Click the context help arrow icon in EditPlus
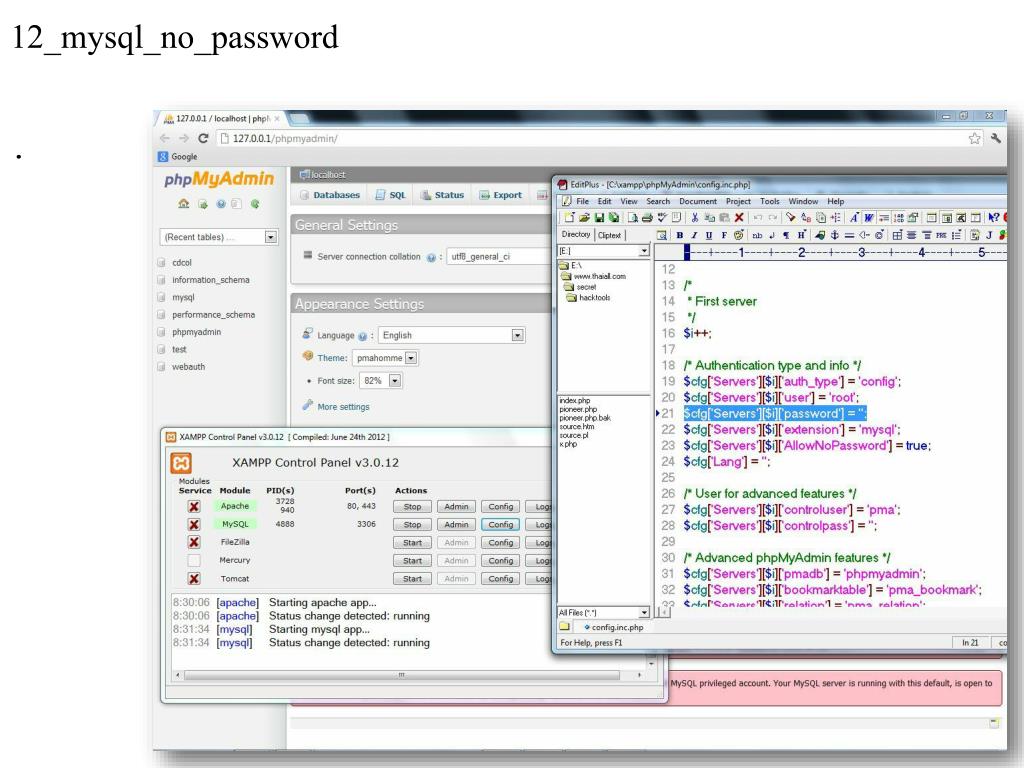Screen dimensions: 1024x768 pyautogui.click(x=993, y=217)
